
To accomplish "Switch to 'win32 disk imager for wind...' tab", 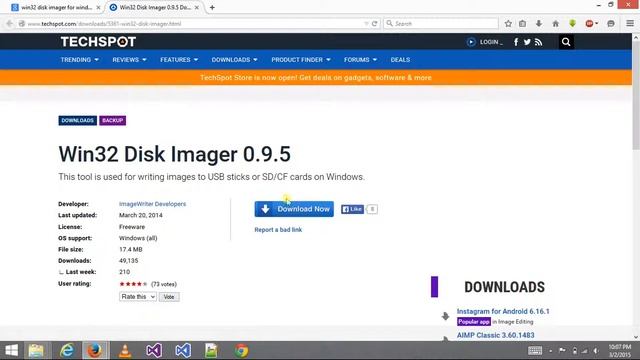I will point(55,7).
